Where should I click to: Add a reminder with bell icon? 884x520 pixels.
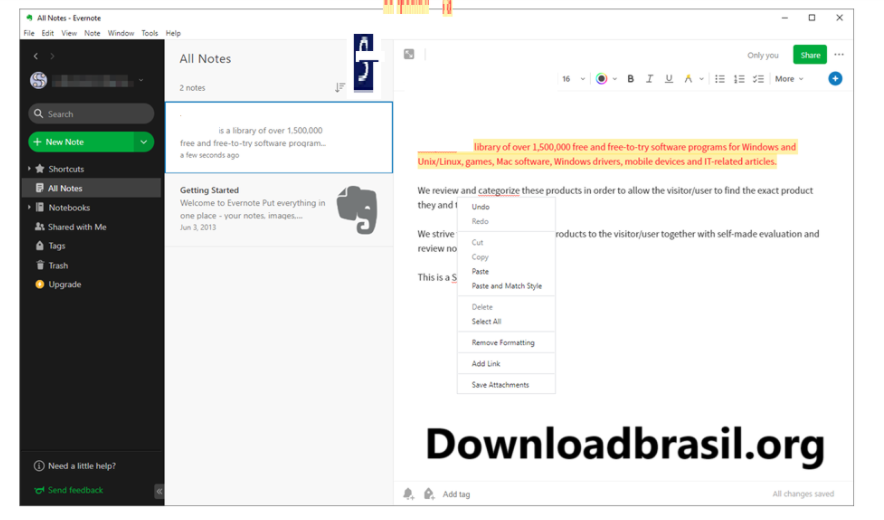tap(408, 494)
